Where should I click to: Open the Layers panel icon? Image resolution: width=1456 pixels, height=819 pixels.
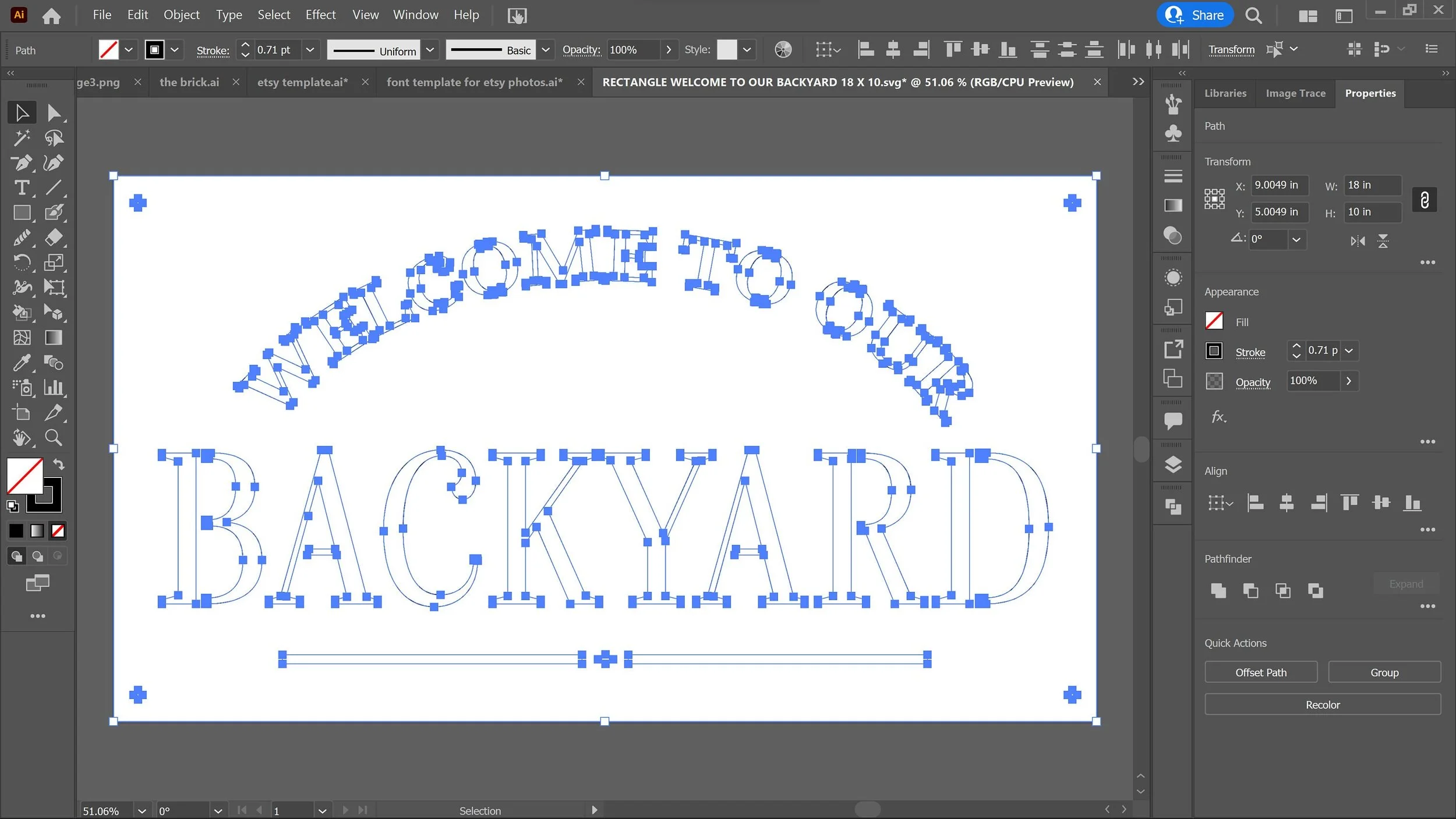coord(1173,465)
